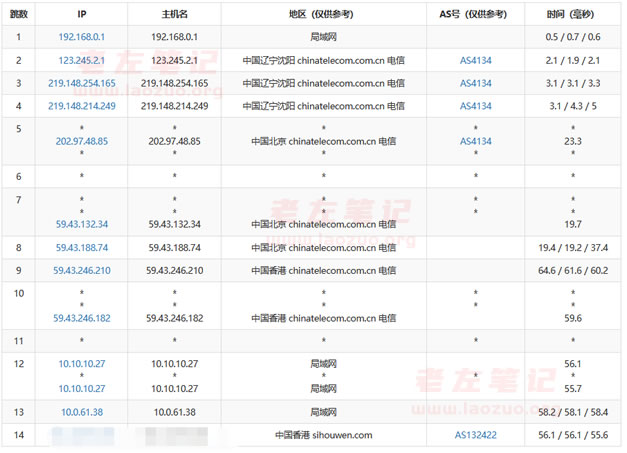Click the blue 123.245.2.1 IP link
Viewport: 627px width, 453px height.
pyautogui.click(x=82, y=60)
